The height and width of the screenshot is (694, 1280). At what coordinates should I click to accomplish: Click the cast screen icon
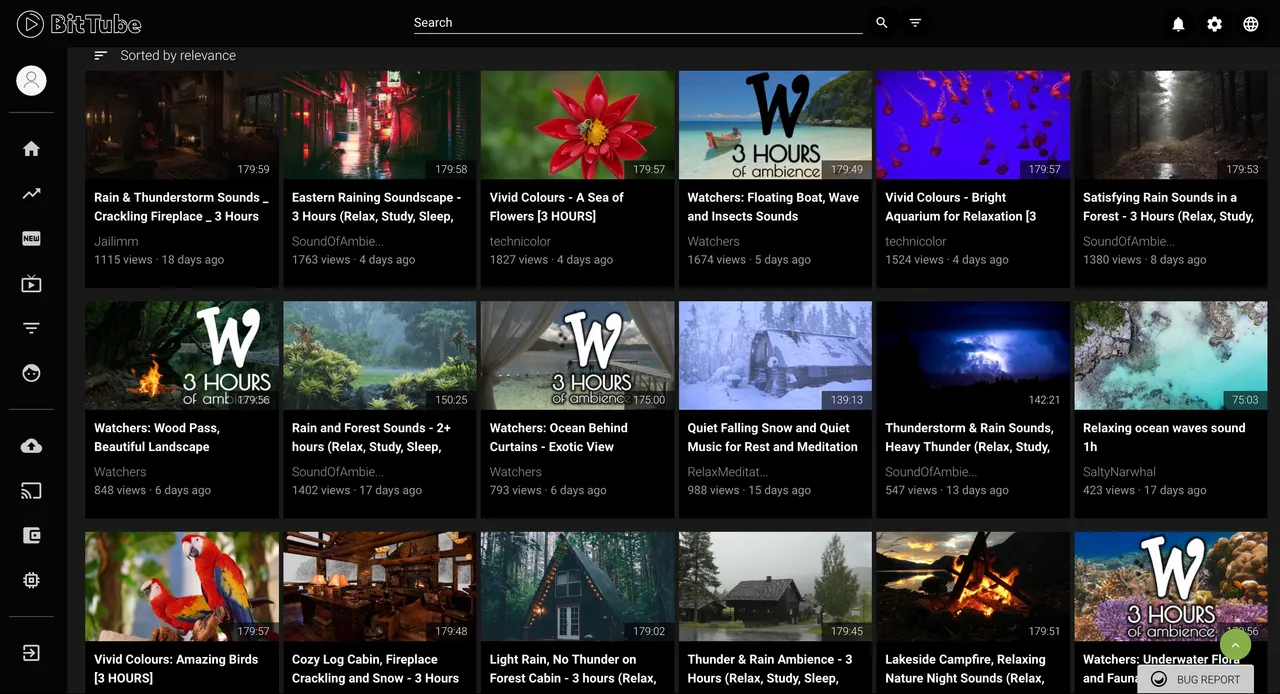pos(31,491)
